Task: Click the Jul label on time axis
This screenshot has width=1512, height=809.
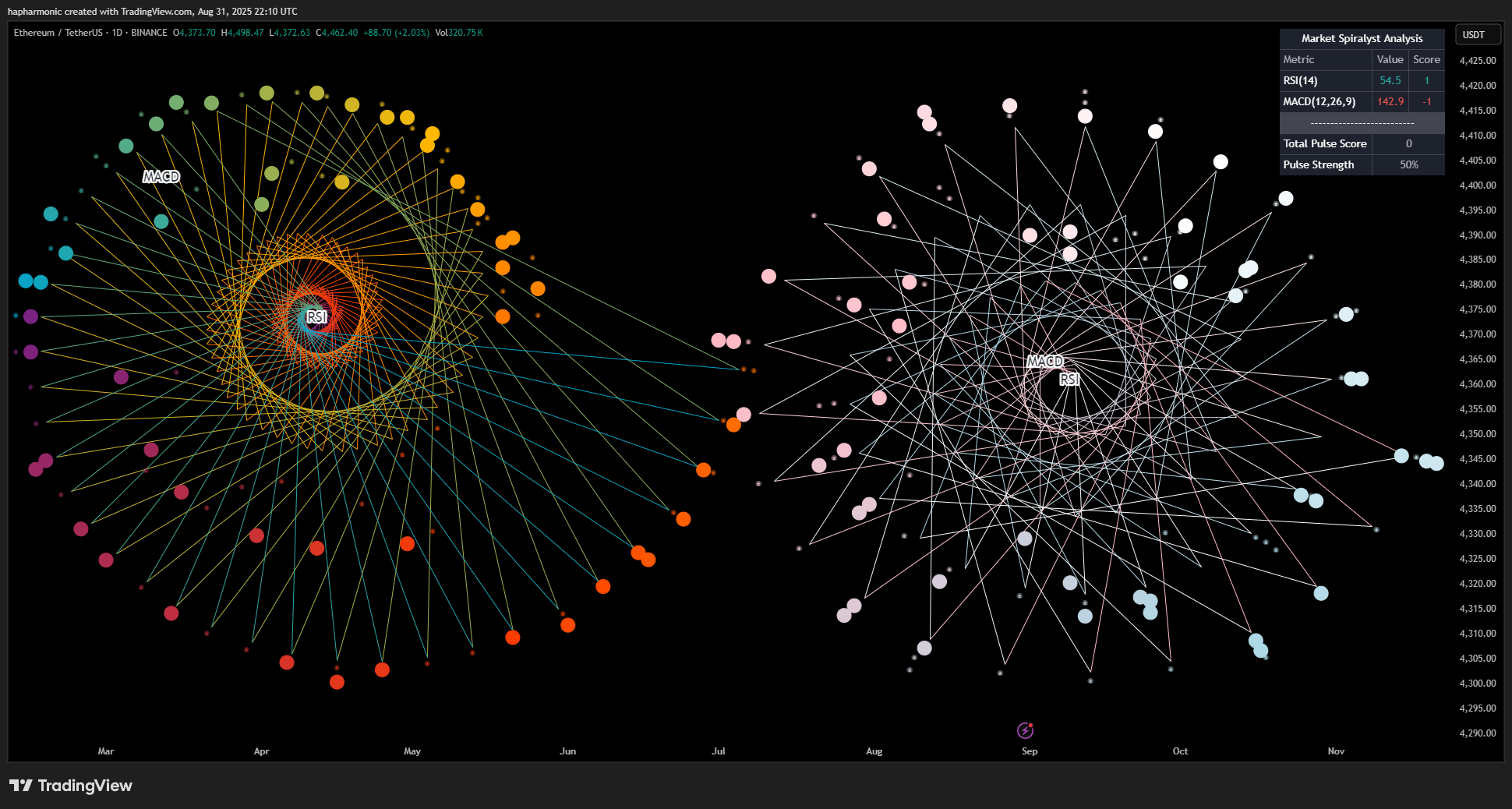Action: coord(719,751)
